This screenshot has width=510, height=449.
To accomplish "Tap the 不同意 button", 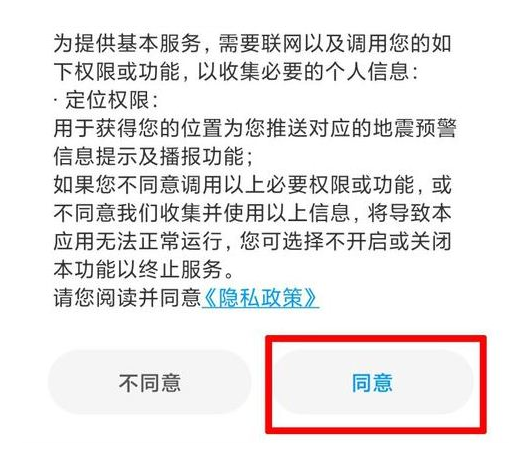I will point(149,382).
